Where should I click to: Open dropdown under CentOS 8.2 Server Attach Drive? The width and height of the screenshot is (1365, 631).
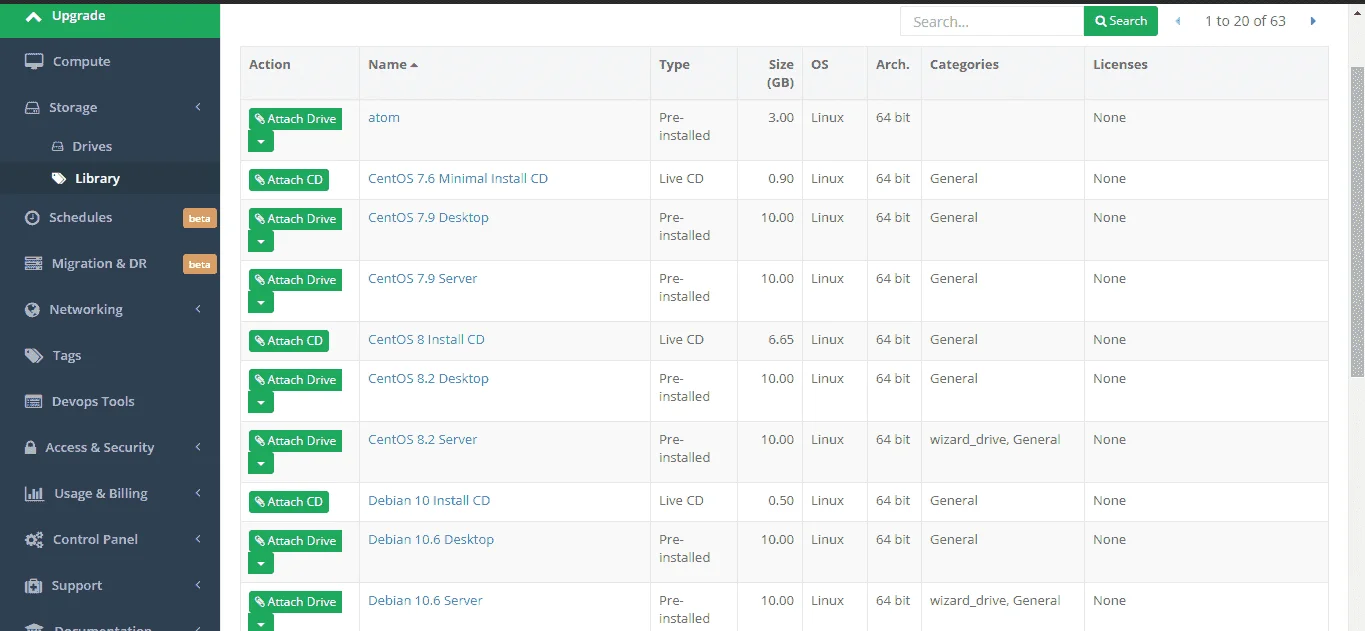[x=261, y=464]
